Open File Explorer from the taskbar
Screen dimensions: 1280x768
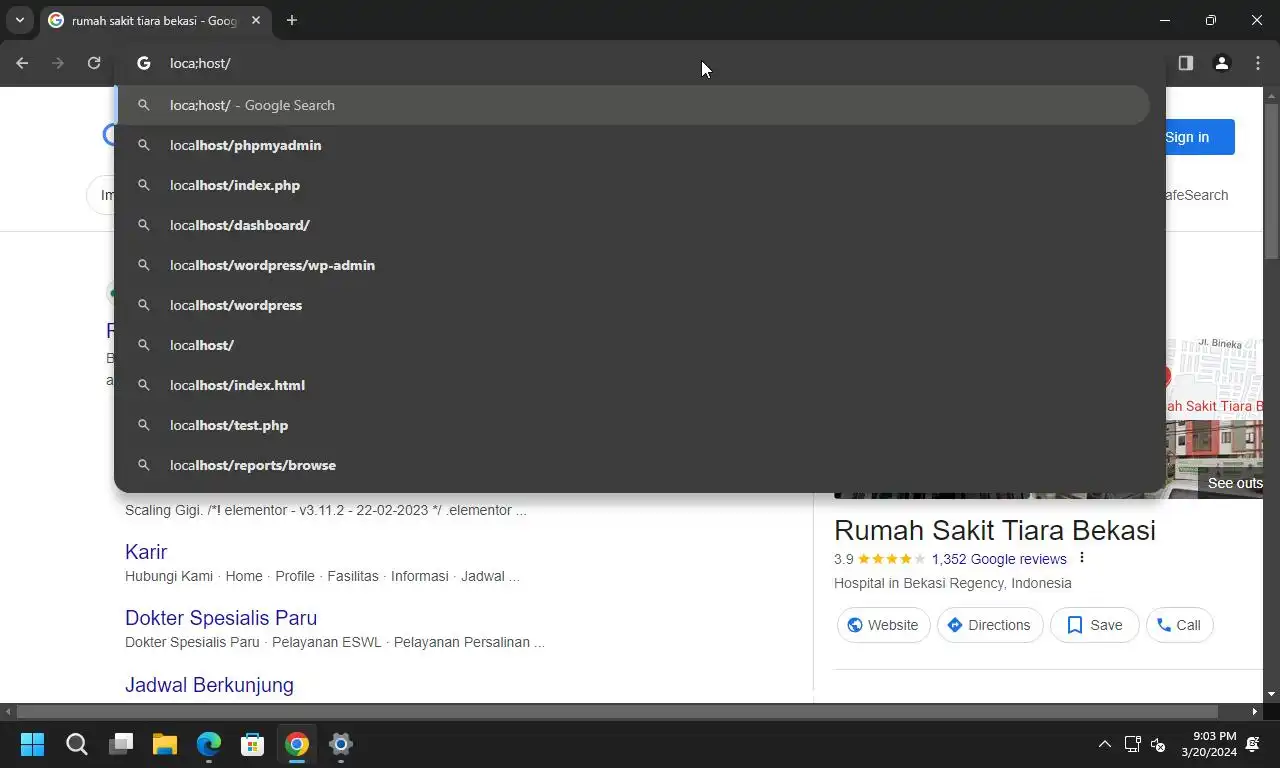pos(165,744)
